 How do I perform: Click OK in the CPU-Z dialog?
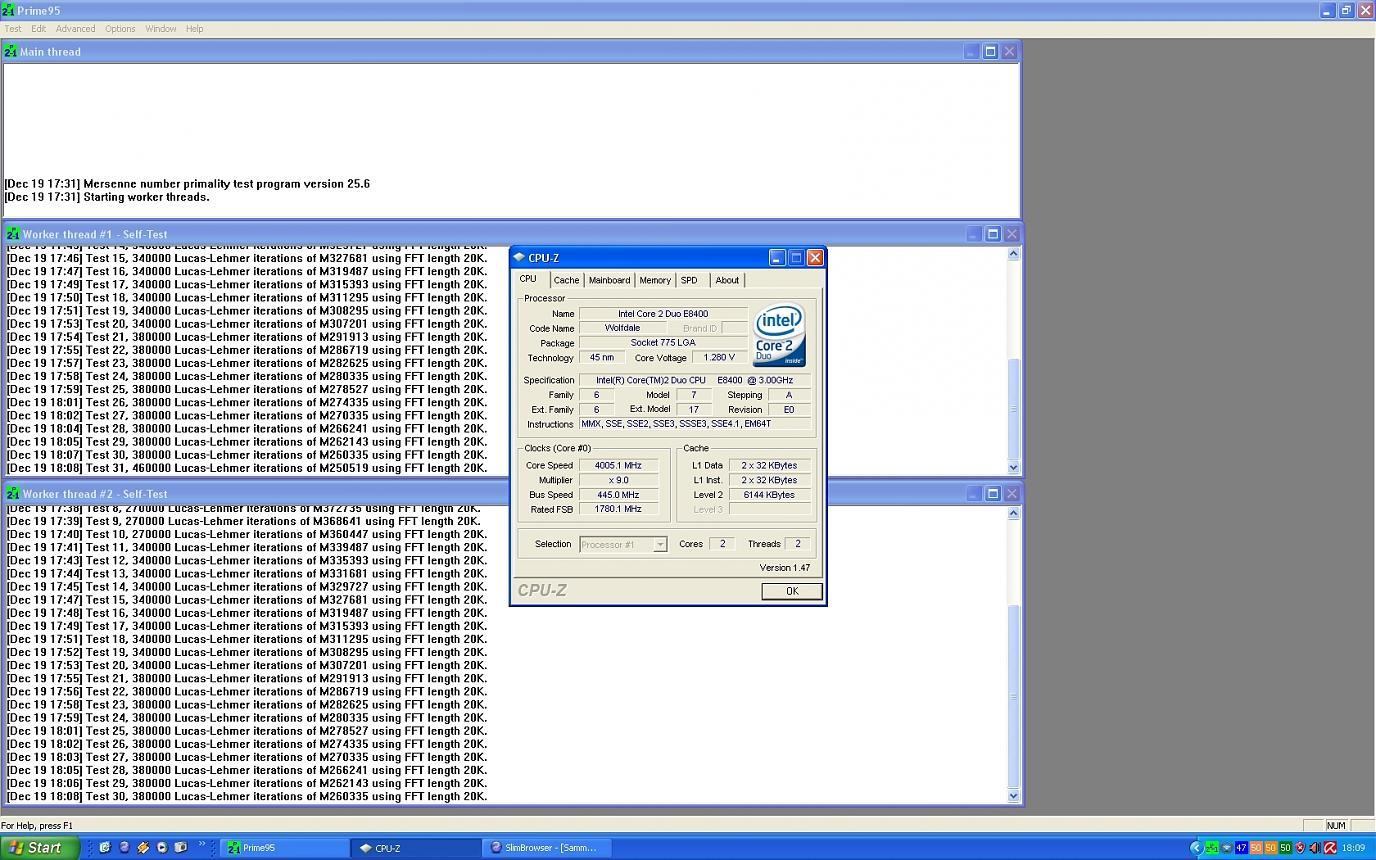[792, 591]
